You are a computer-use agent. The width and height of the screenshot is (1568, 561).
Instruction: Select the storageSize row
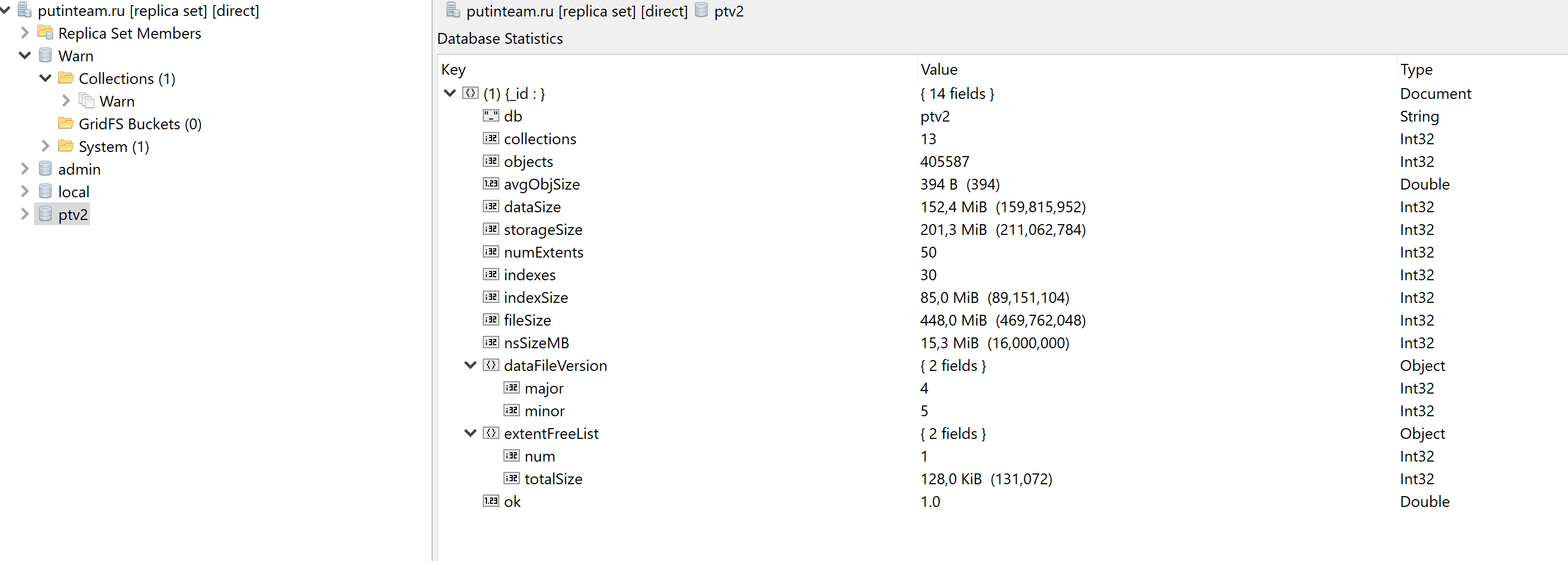(x=543, y=229)
